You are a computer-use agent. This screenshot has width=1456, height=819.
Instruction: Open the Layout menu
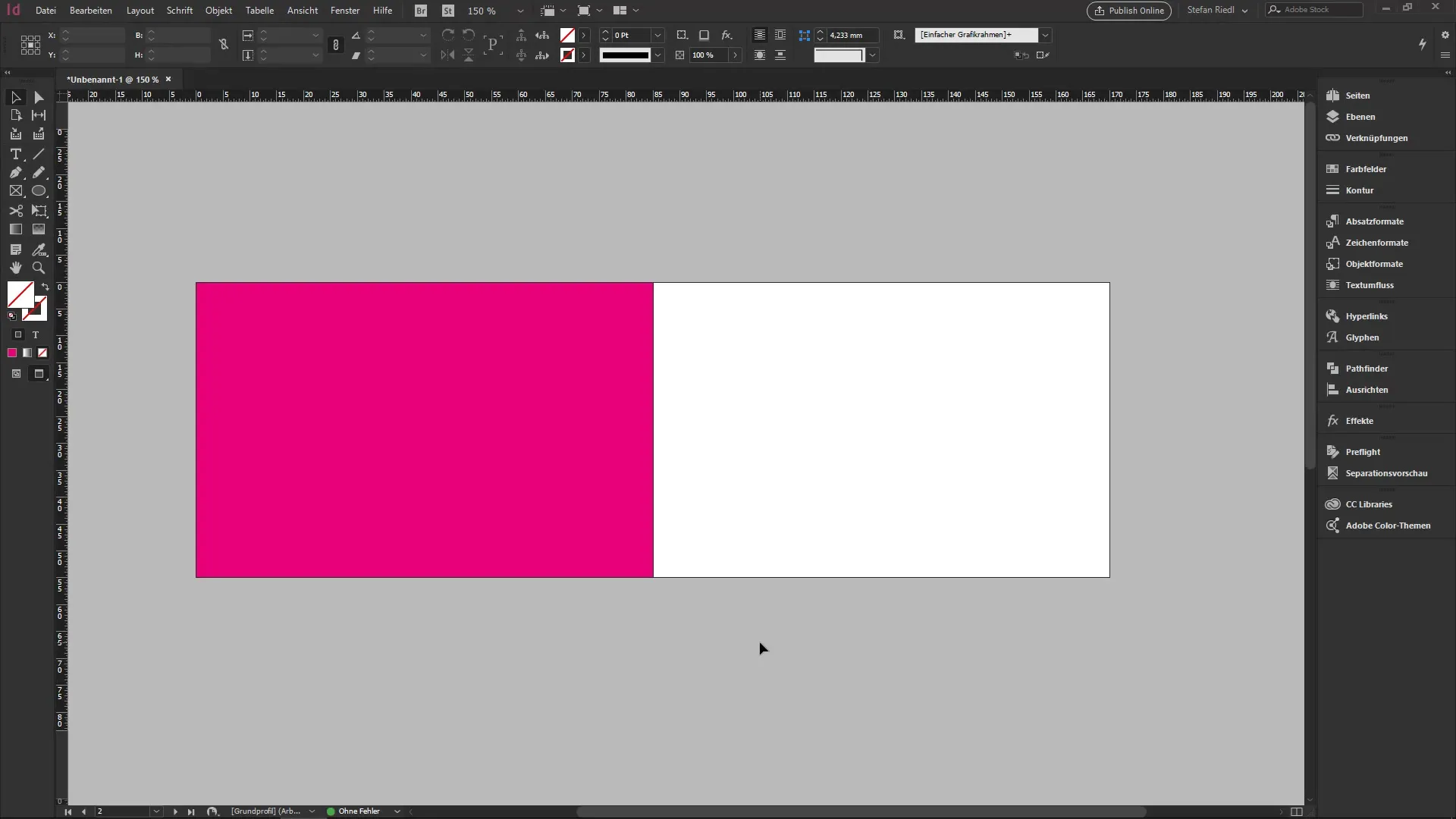coord(140,11)
